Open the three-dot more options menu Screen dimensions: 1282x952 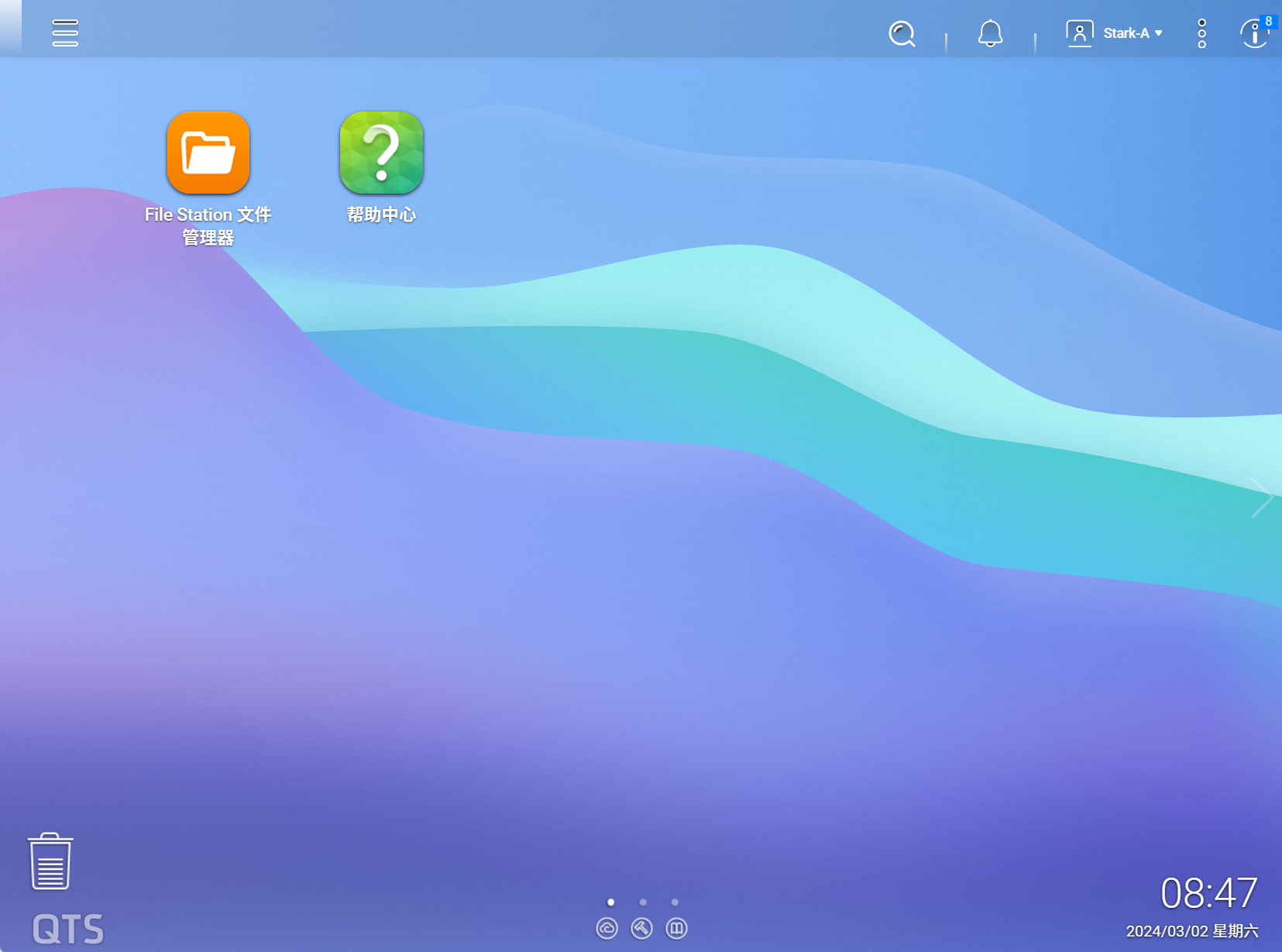click(x=1201, y=33)
